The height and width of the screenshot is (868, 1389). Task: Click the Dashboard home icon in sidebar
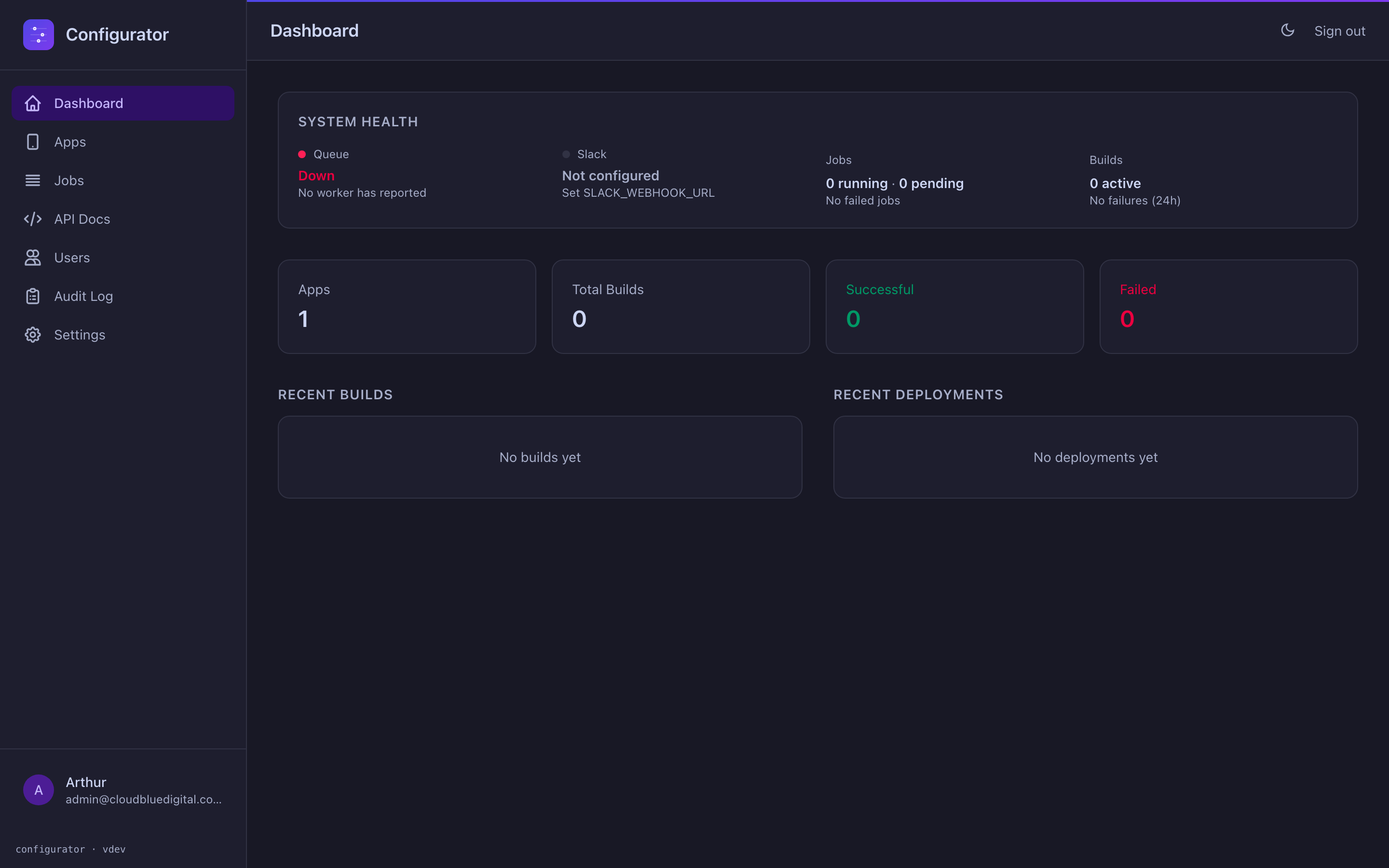[x=33, y=103]
